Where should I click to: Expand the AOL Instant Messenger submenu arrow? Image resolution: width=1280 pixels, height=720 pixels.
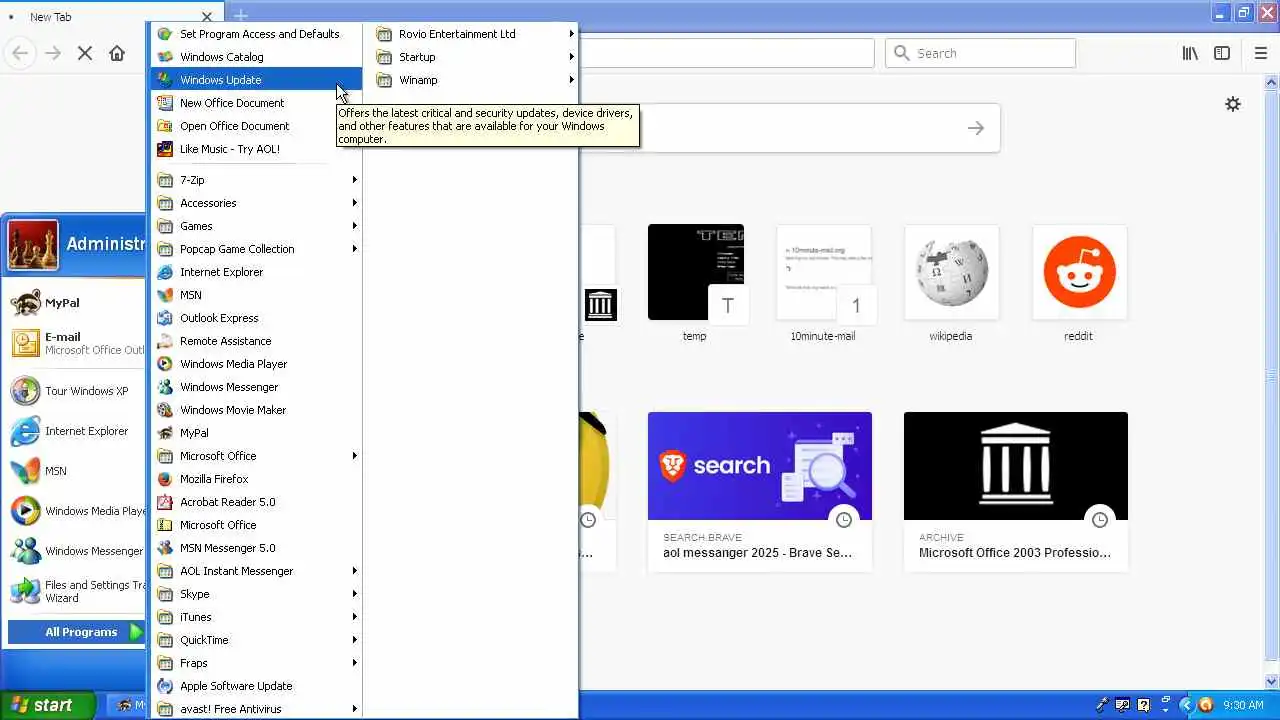(x=354, y=571)
